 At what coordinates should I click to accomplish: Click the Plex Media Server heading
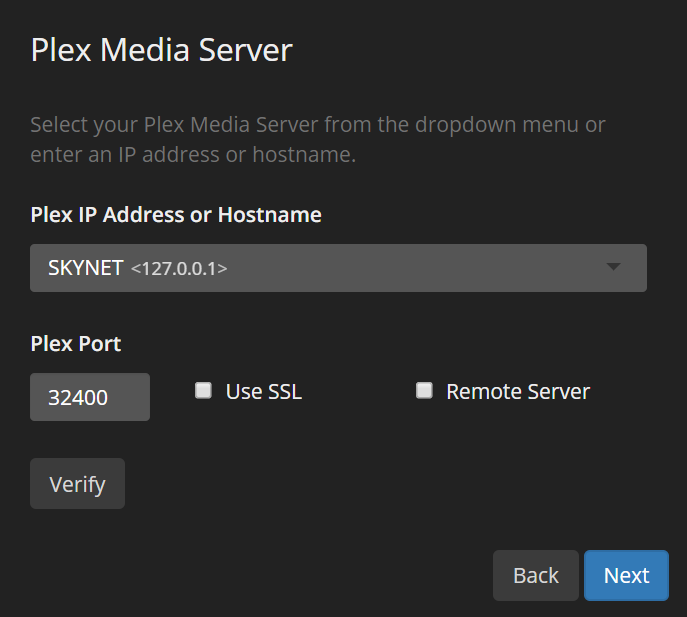[x=161, y=50]
